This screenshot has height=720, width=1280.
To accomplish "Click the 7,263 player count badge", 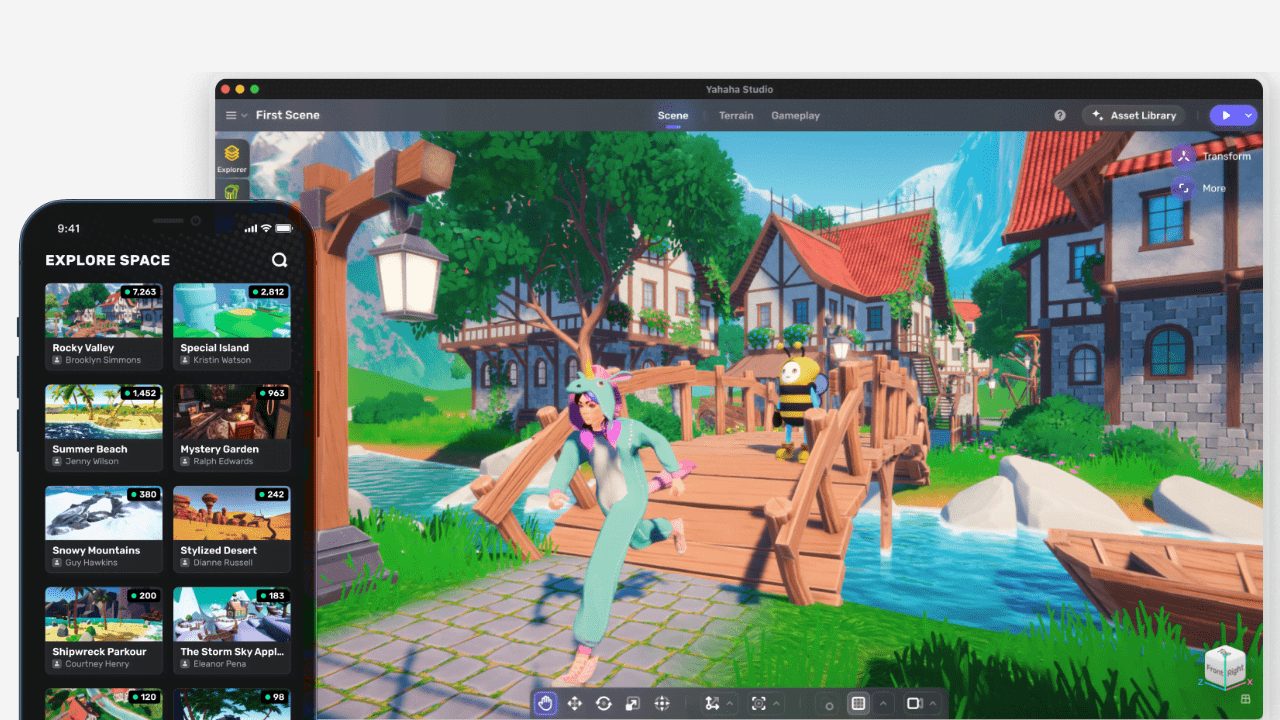I will [141, 292].
